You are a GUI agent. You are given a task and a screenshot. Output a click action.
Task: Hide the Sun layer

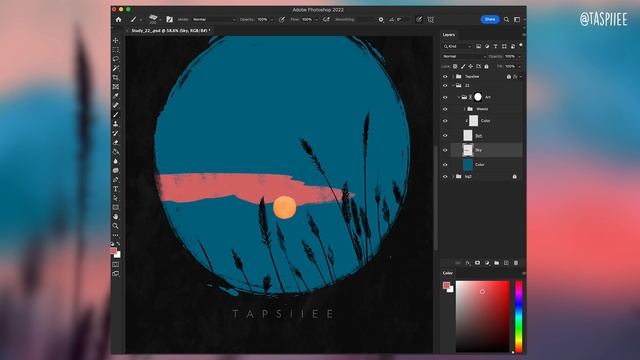click(445, 136)
